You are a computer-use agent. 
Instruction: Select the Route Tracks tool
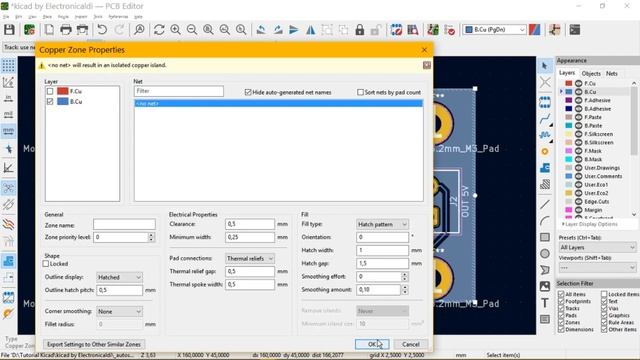click(545, 119)
